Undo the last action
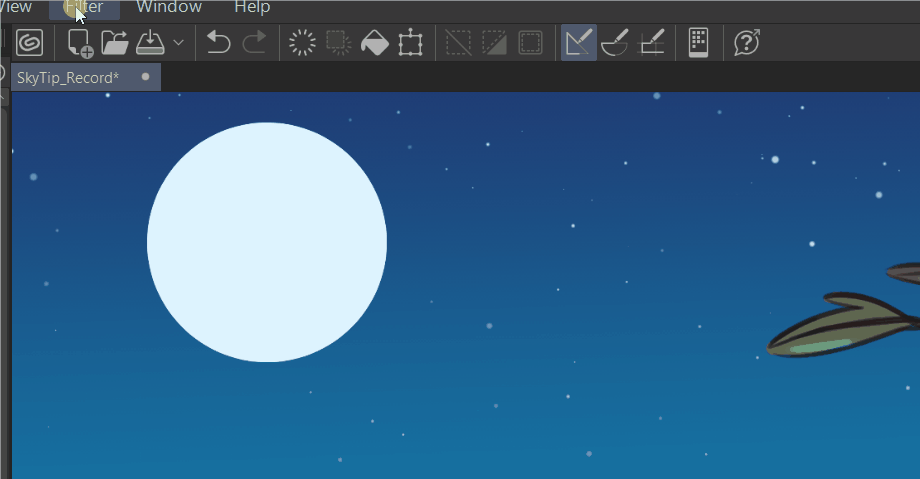Viewport: 920px width, 479px height. pyautogui.click(x=218, y=43)
